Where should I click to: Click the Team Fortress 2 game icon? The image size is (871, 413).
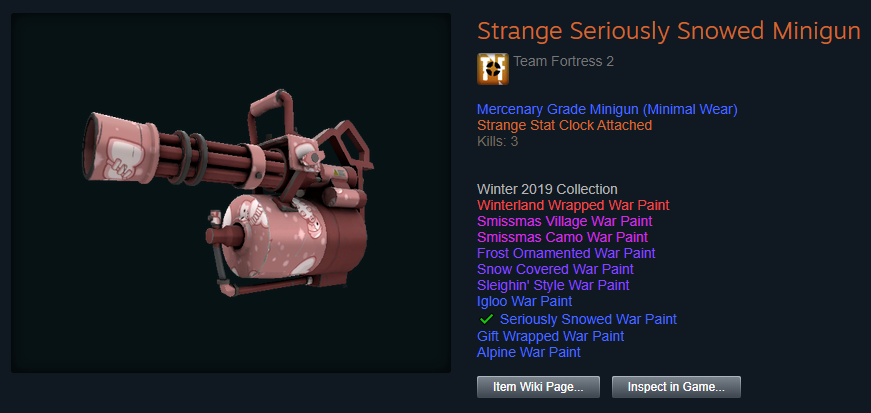pyautogui.click(x=493, y=69)
